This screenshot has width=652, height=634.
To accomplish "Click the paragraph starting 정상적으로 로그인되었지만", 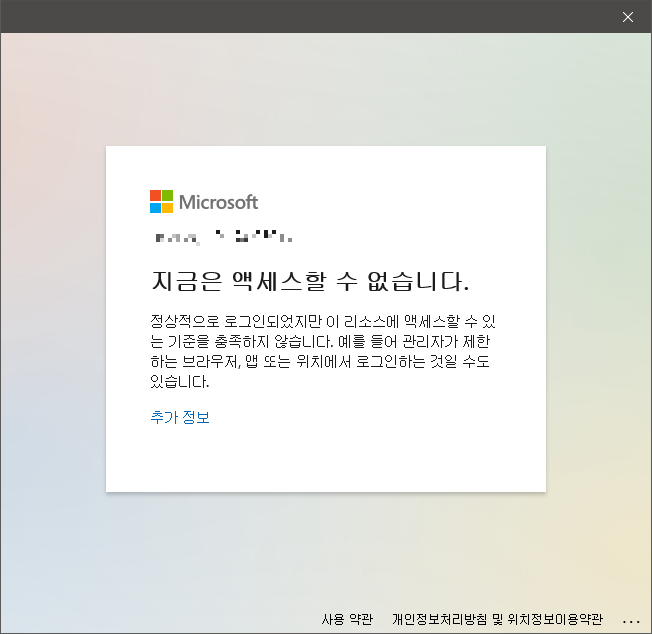I will [x=323, y=351].
